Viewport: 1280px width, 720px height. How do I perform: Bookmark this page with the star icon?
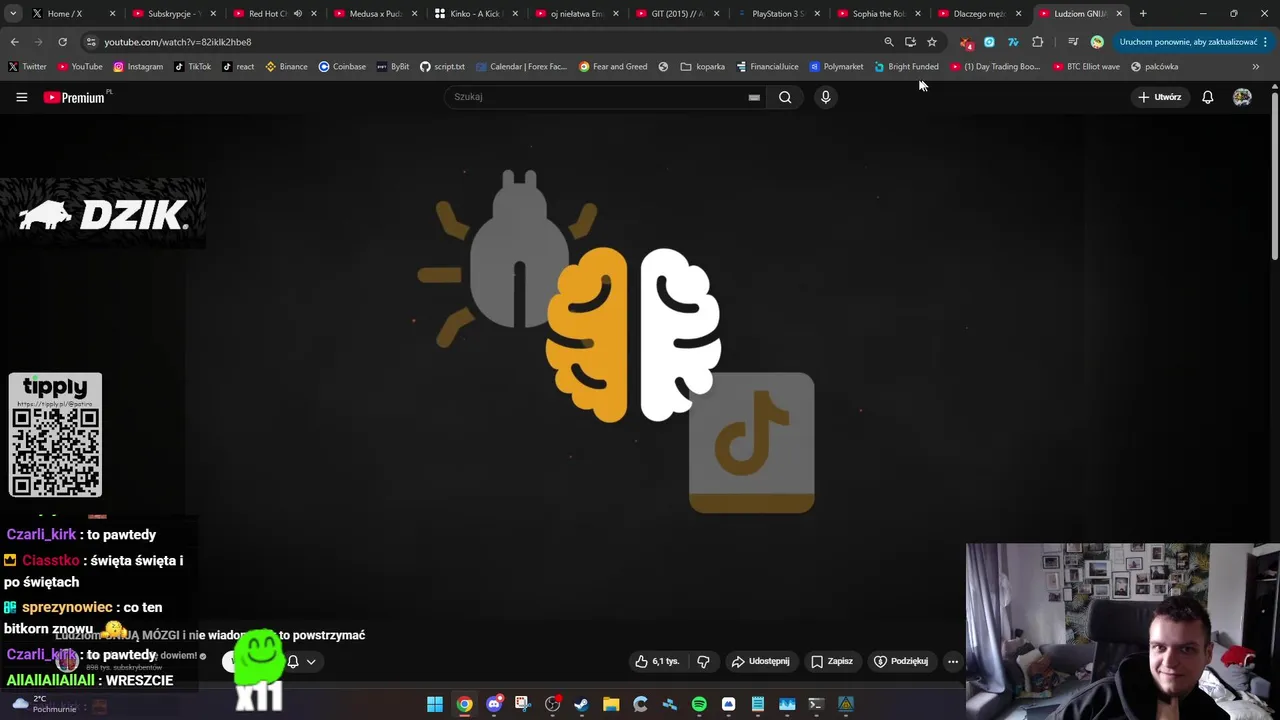pyautogui.click(x=932, y=42)
